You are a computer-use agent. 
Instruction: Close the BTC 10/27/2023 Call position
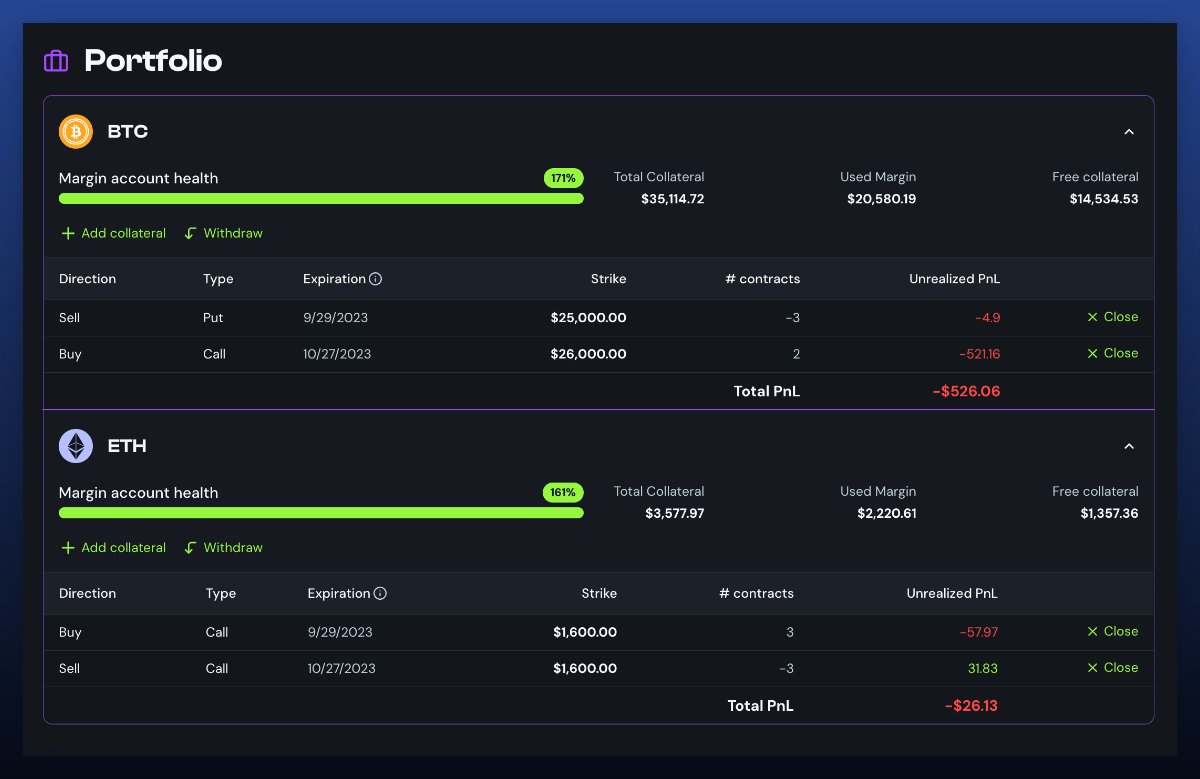coord(1112,353)
